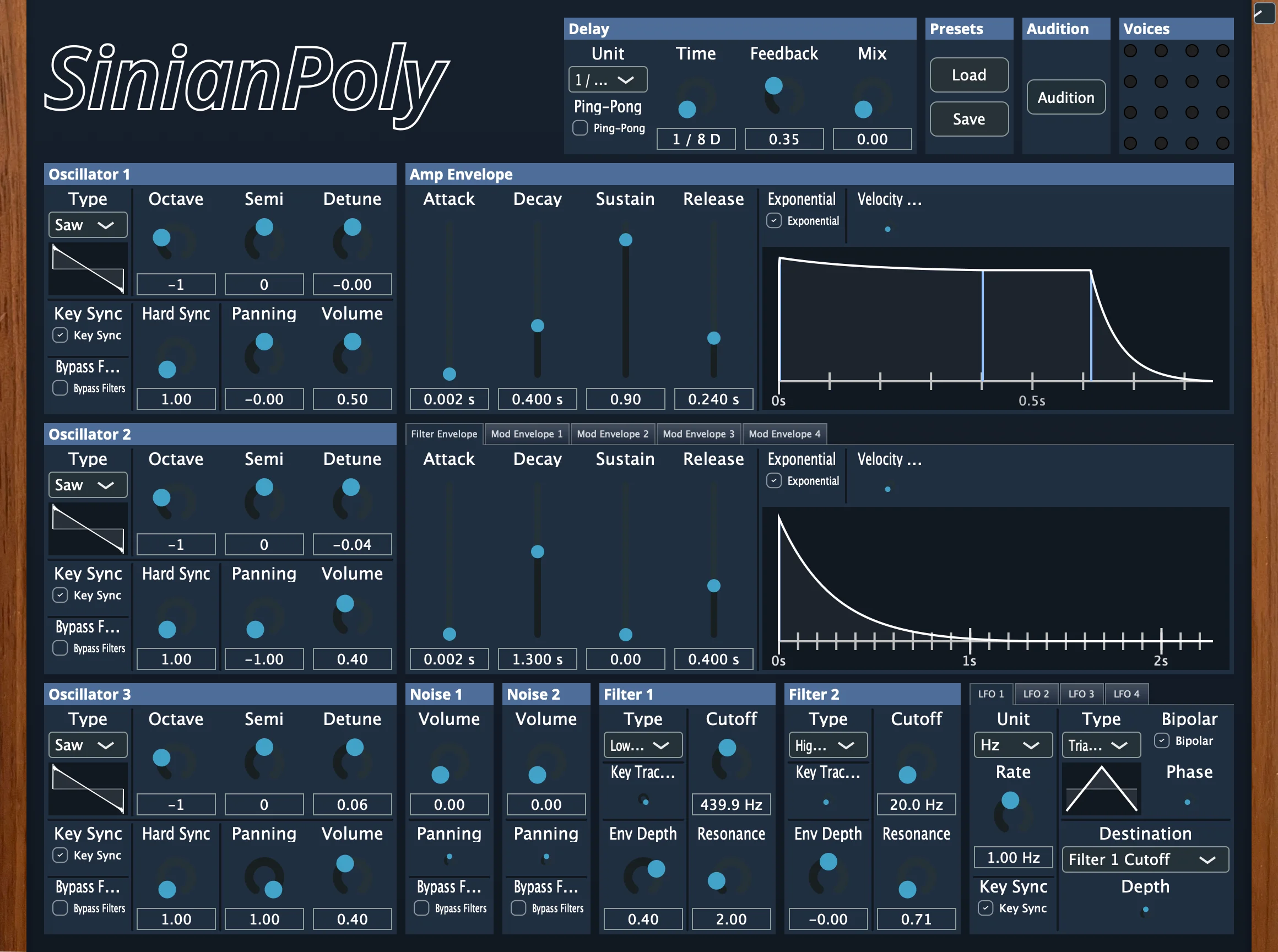Click the Noise 2 Volume knob

click(x=546, y=764)
